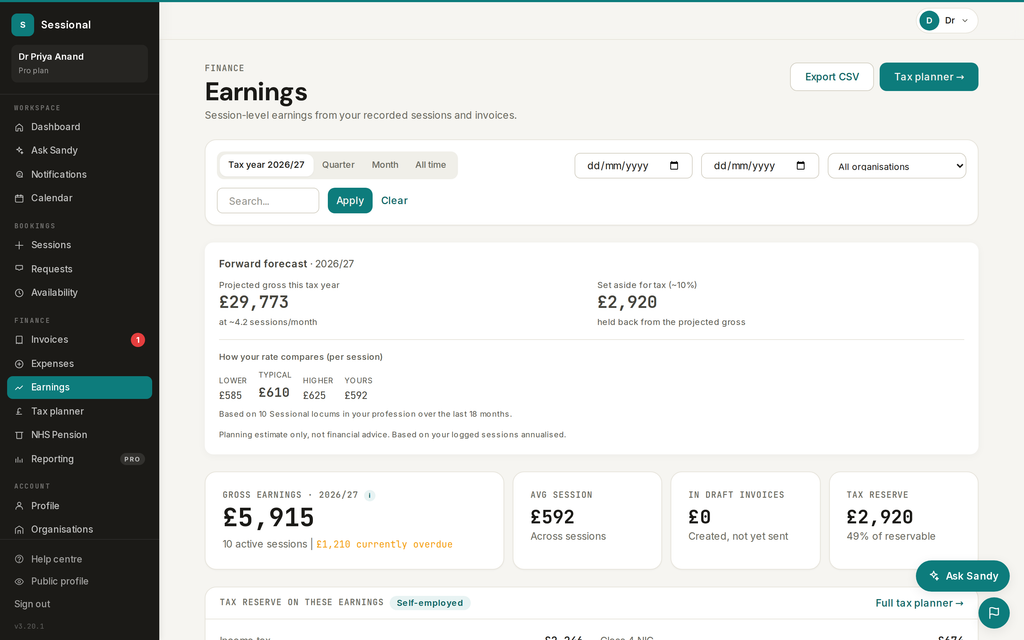Click the Notifications bell icon
Image resolution: width=1024 pixels, height=640 pixels.
pos(19,174)
